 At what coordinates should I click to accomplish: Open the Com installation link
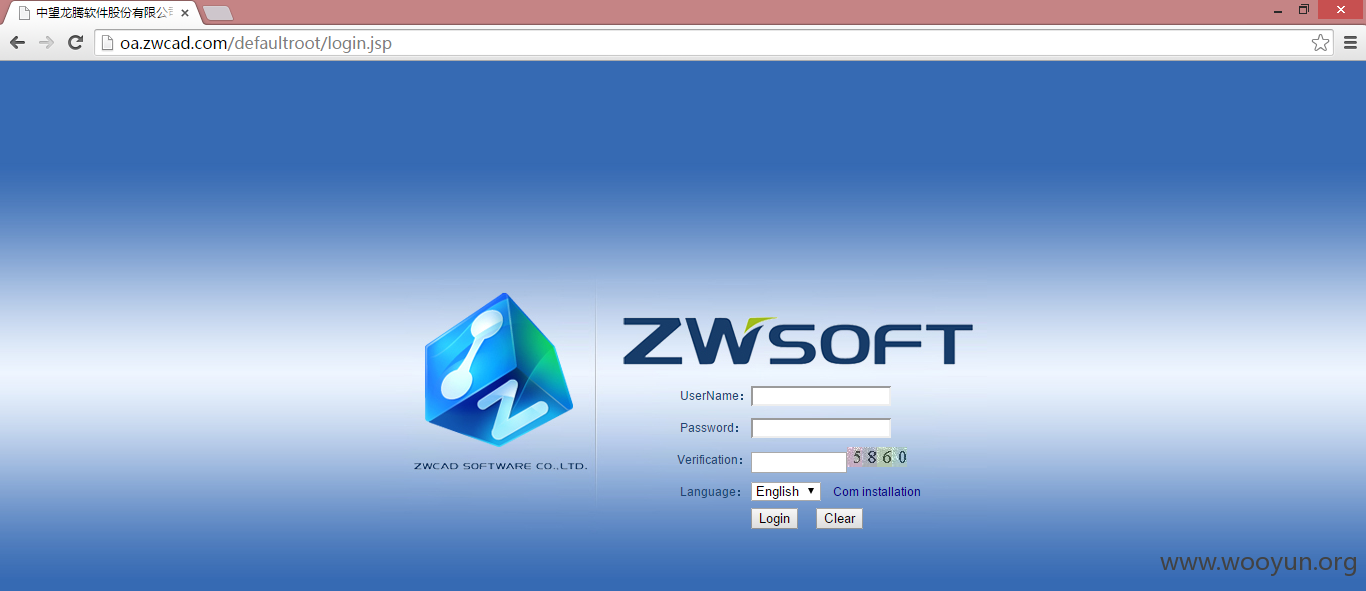[x=877, y=492]
